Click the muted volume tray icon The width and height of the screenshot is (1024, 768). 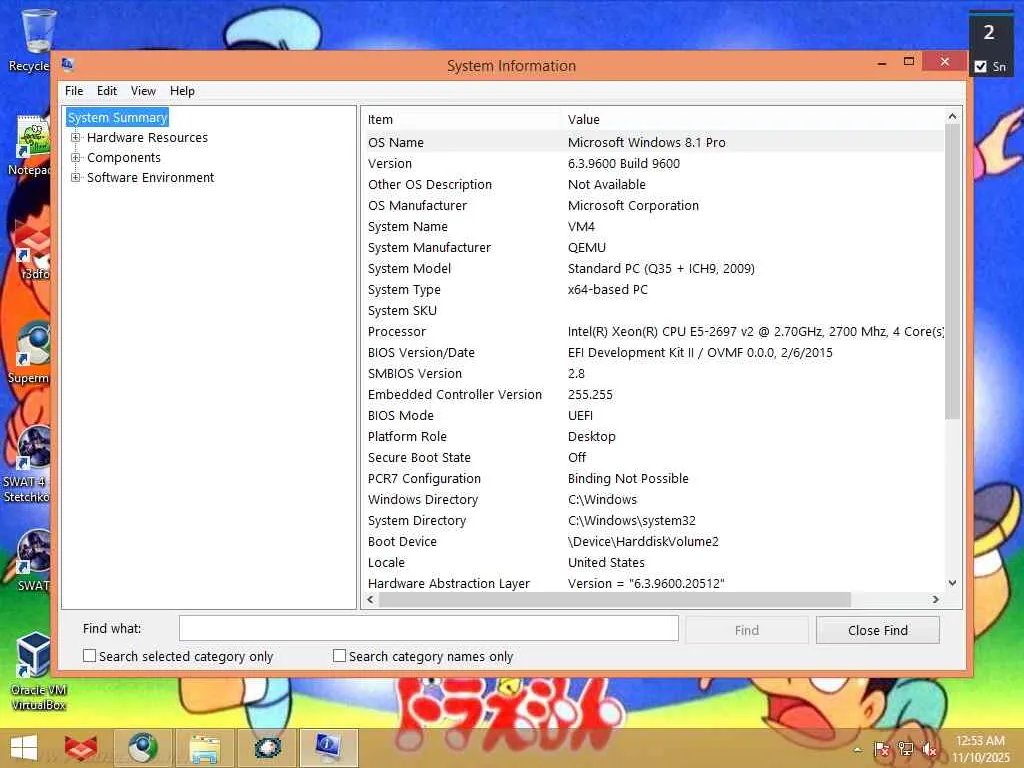[929, 750]
